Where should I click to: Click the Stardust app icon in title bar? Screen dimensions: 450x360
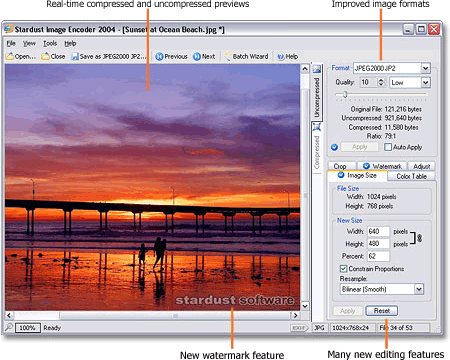(x=8, y=29)
